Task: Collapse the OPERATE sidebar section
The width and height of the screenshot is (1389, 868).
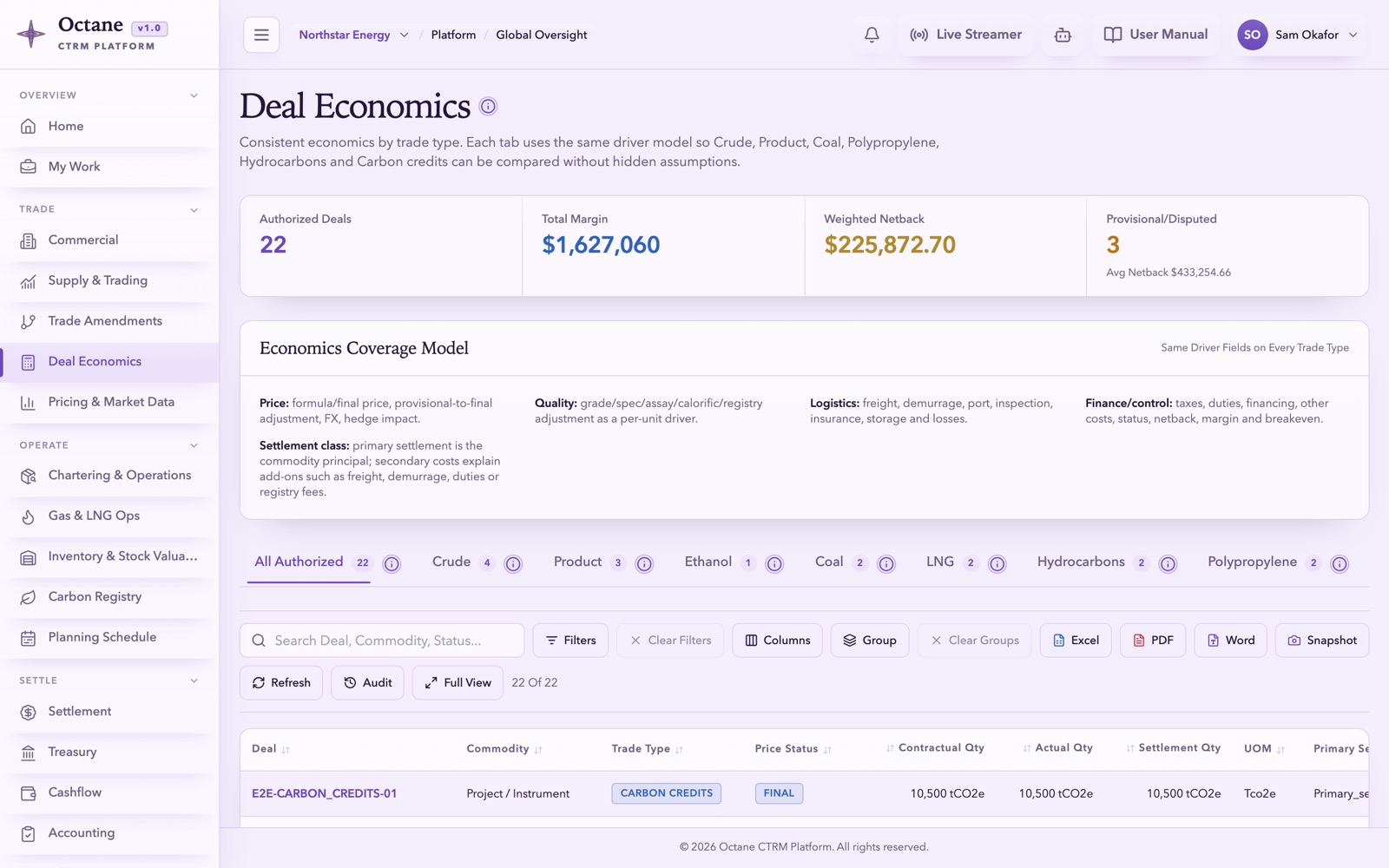Action: (194, 445)
